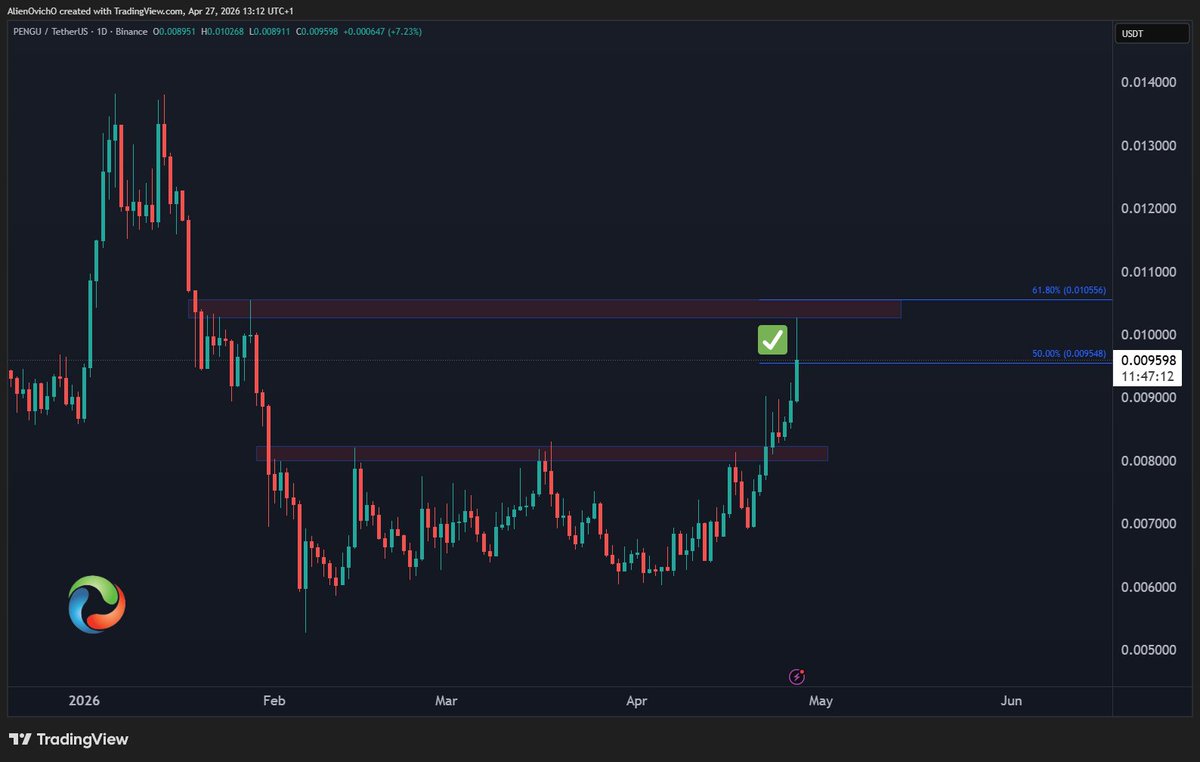1200x762 pixels.
Task: Click the Feb label on time axis
Action: [x=273, y=701]
